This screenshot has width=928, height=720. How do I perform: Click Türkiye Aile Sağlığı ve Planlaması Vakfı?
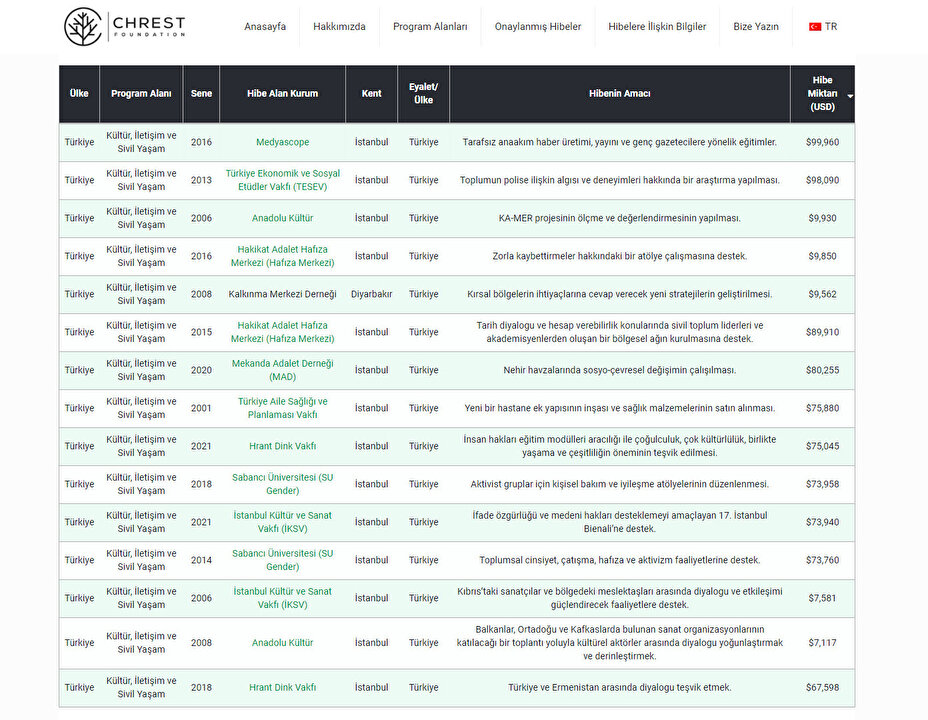(x=282, y=408)
